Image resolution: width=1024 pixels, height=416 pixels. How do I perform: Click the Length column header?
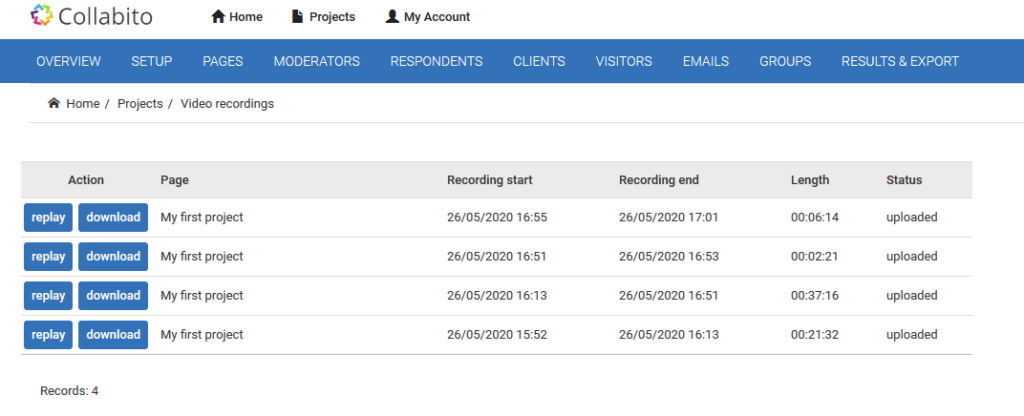coord(810,180)
